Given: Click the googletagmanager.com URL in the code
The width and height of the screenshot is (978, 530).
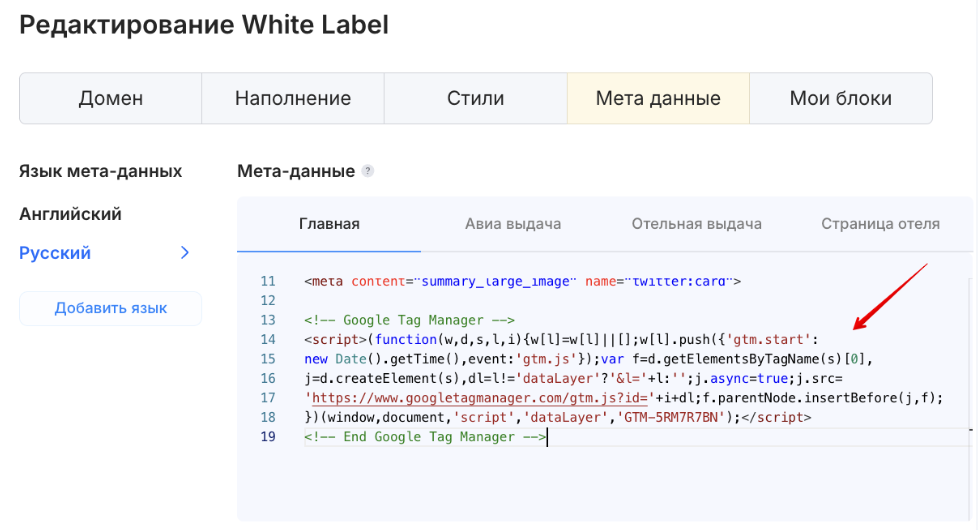Looking at the screenshot, I should click(x=479, y=398).
